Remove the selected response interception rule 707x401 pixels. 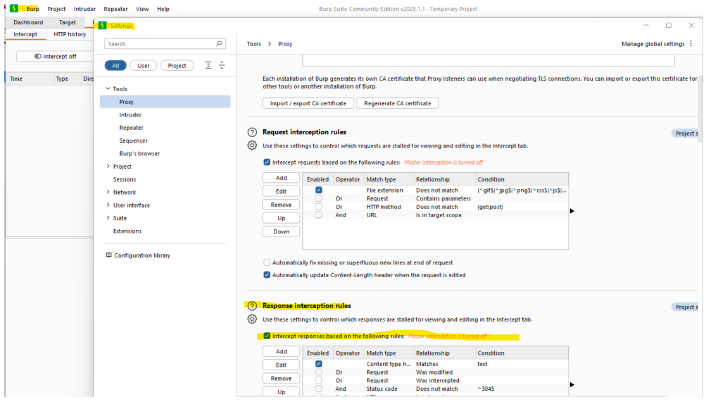281,378
